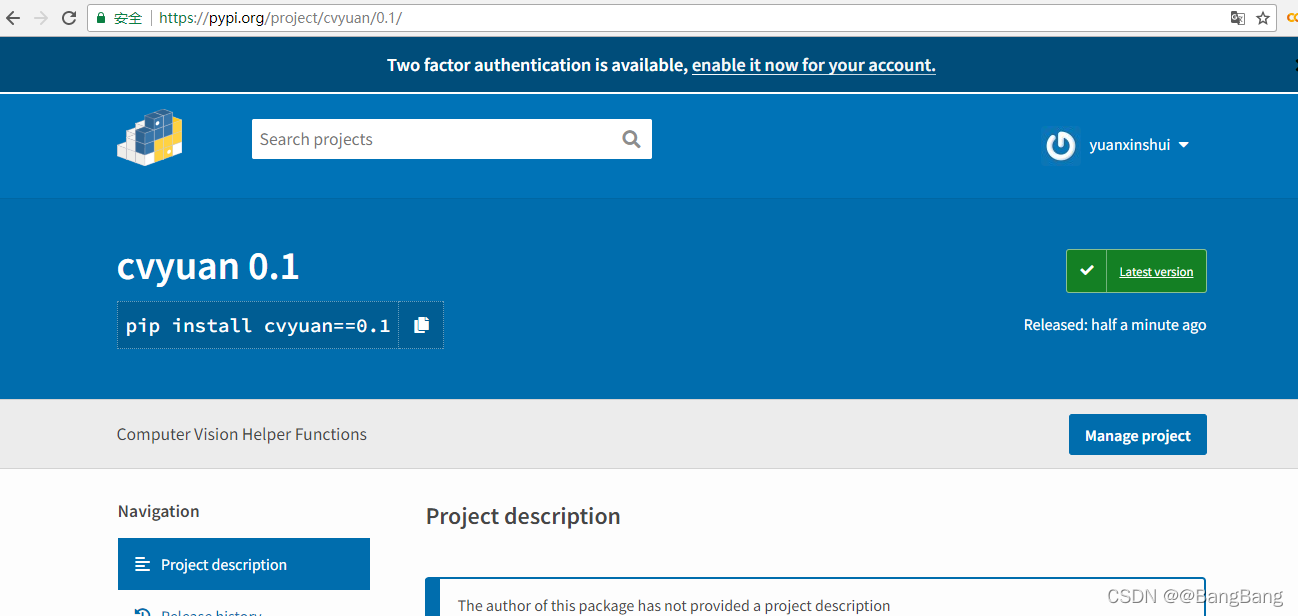Expand the yuanxinshui account dropdown arrow
The height and width of the screenshot is (616, 1298).
(x=1184, y=145)
